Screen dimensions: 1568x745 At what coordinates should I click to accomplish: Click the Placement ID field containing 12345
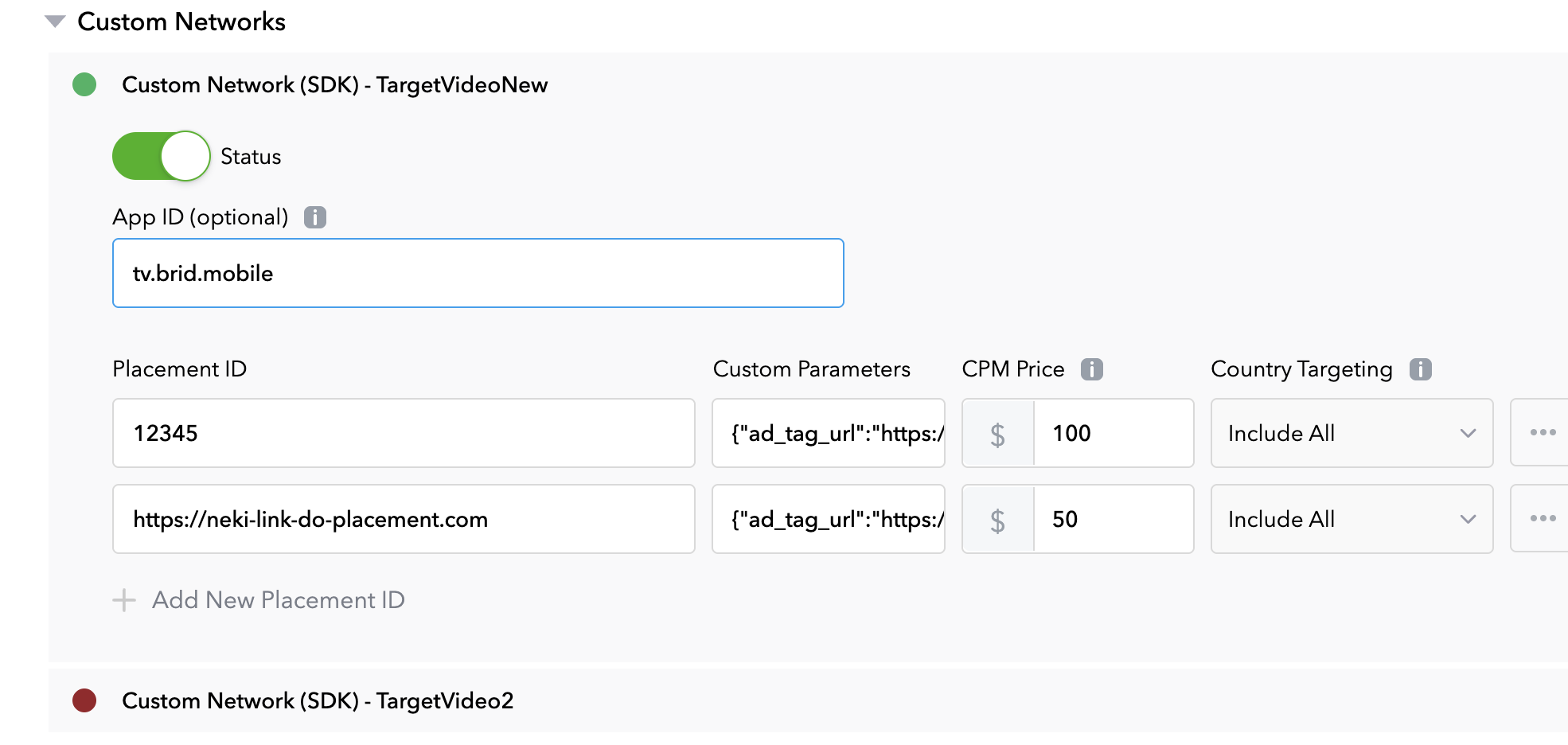tap(404, 433)
